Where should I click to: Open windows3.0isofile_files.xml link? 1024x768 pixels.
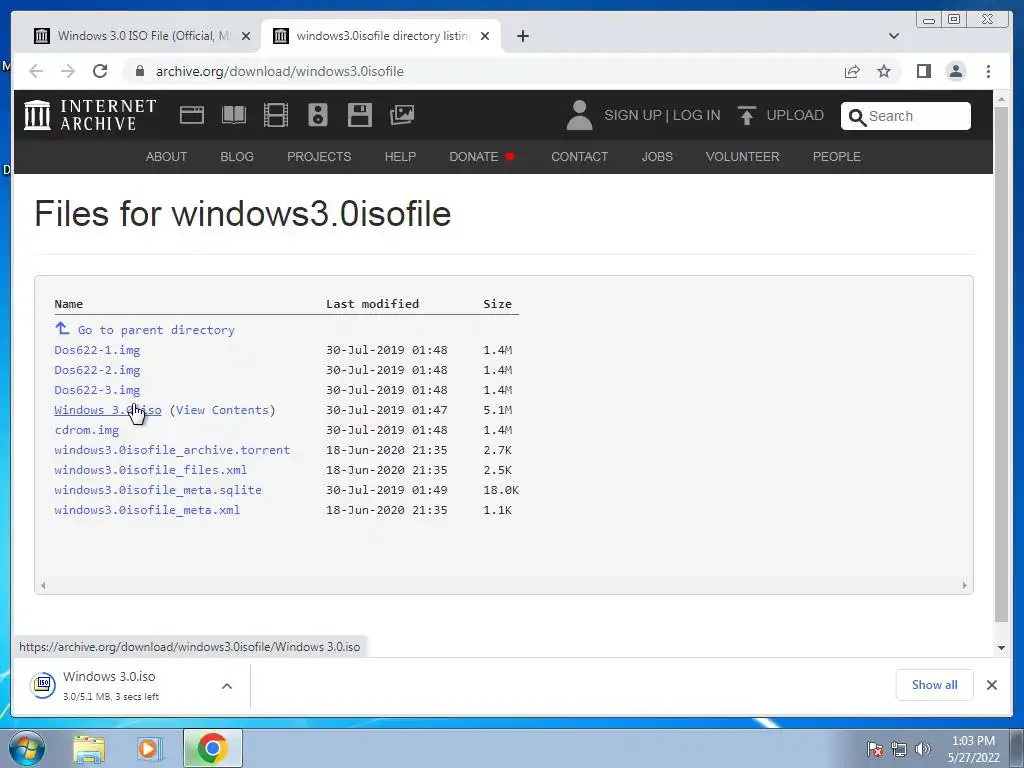(151, 470)
